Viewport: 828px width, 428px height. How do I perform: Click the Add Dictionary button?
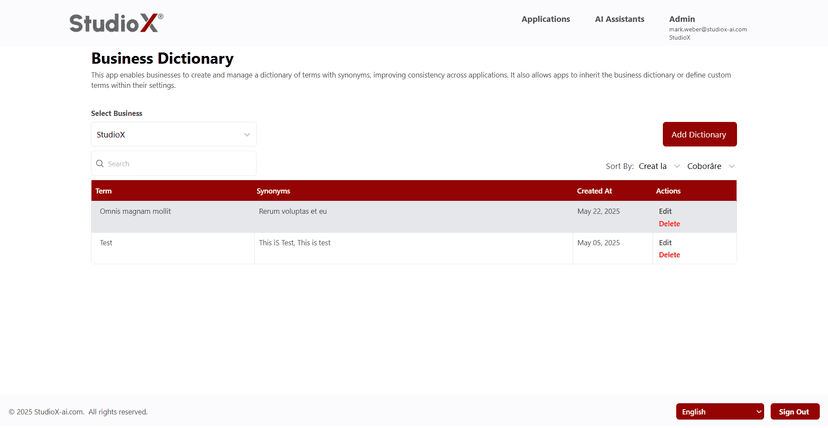(x=699, y=135)
